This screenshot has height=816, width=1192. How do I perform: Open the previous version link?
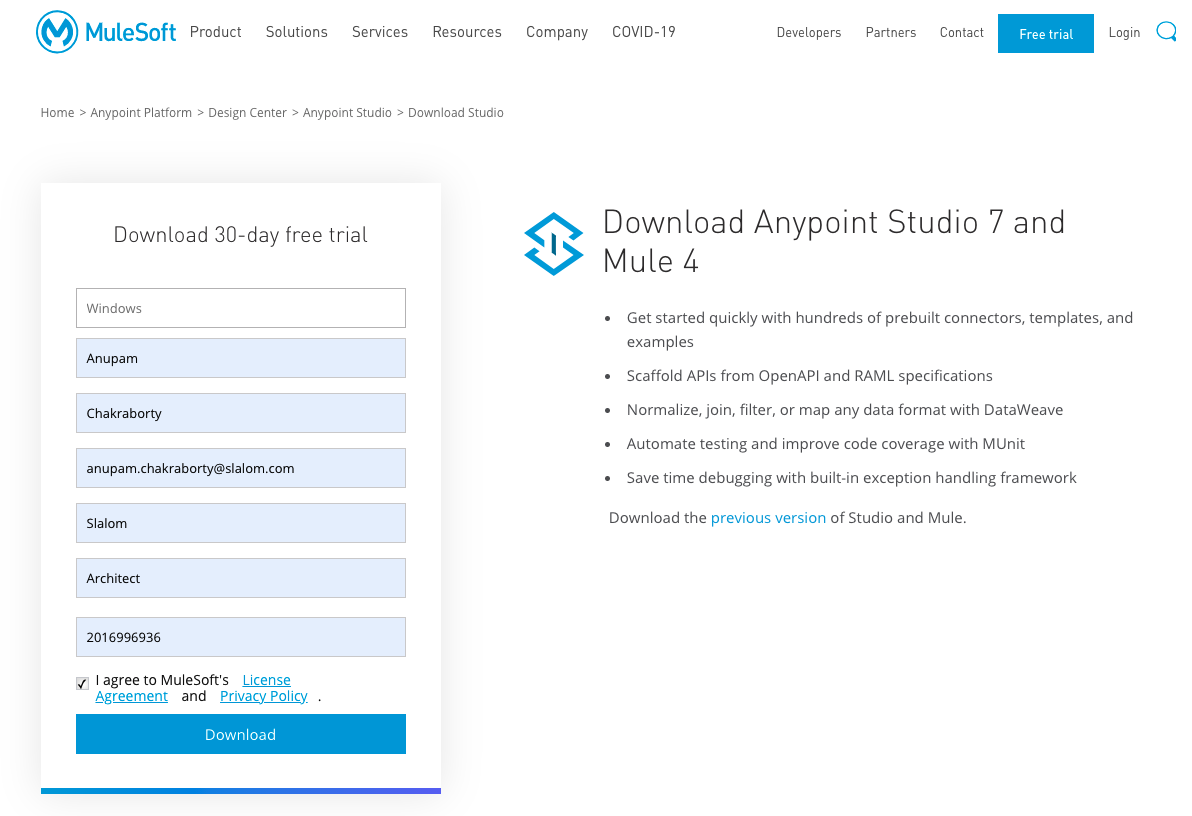[768, 517]
